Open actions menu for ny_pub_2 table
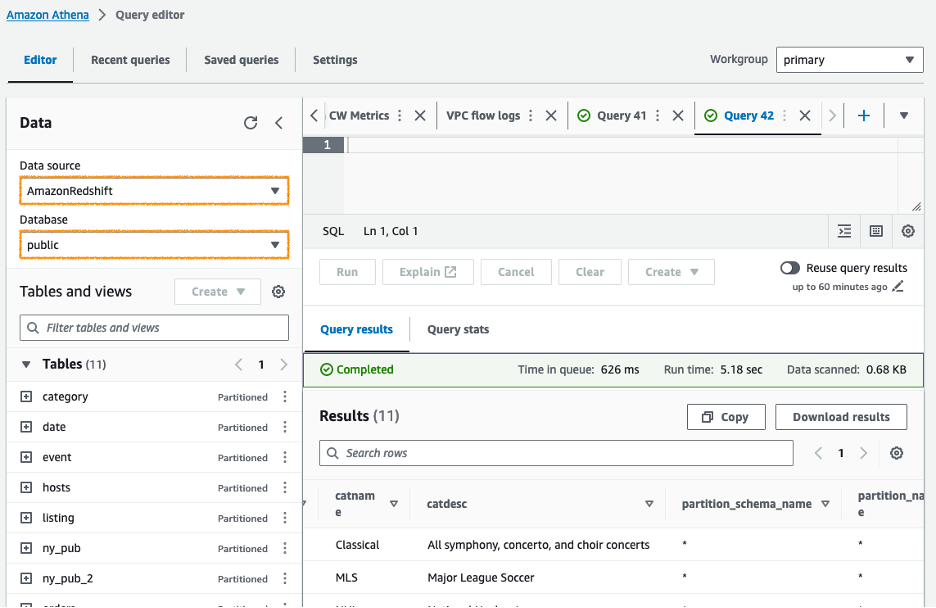936x608 pixels. tap(285, 579)
